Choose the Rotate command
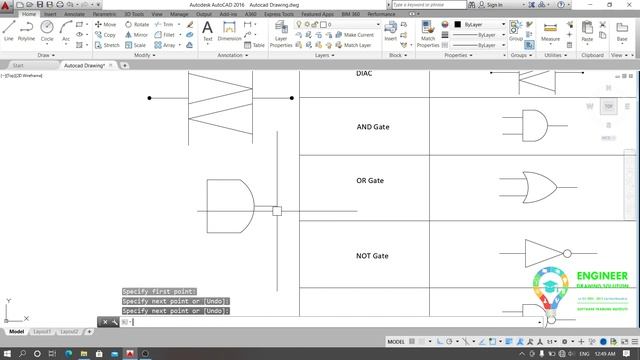This screenshot has width=640, height=360. pyautogui.click(x=137, y=24)
